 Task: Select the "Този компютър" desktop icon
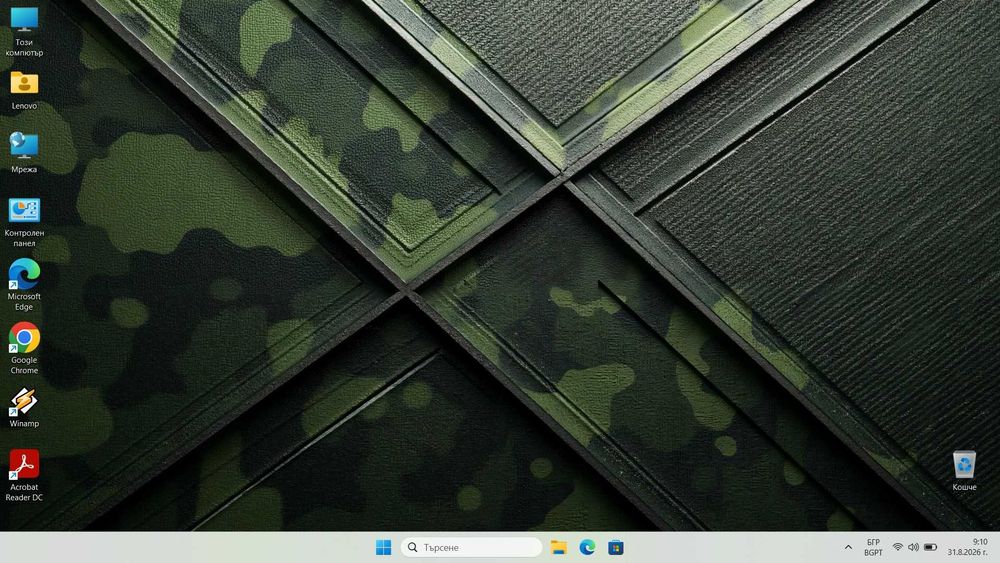click(x=24, y=32)
